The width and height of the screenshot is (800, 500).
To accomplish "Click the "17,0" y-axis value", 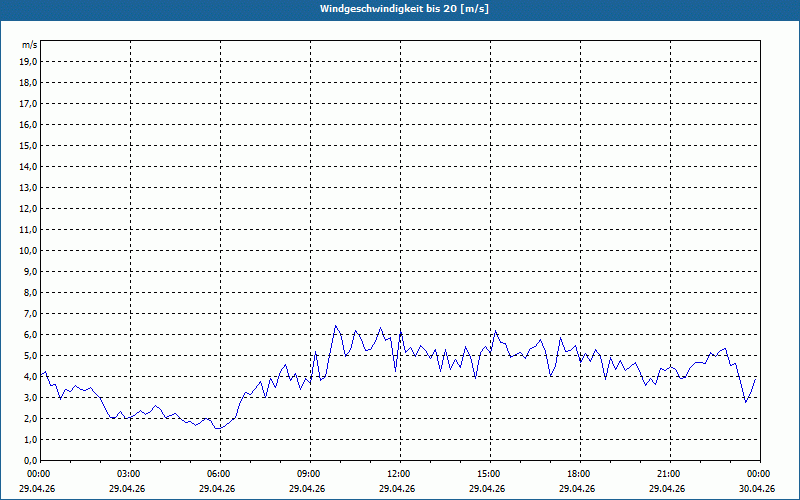I will point(28,104).
